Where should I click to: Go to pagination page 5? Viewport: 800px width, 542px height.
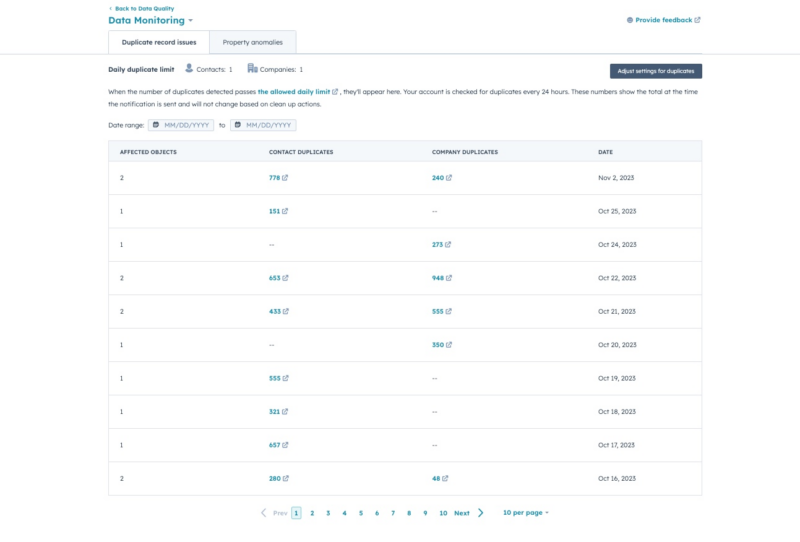coord(361,513)
